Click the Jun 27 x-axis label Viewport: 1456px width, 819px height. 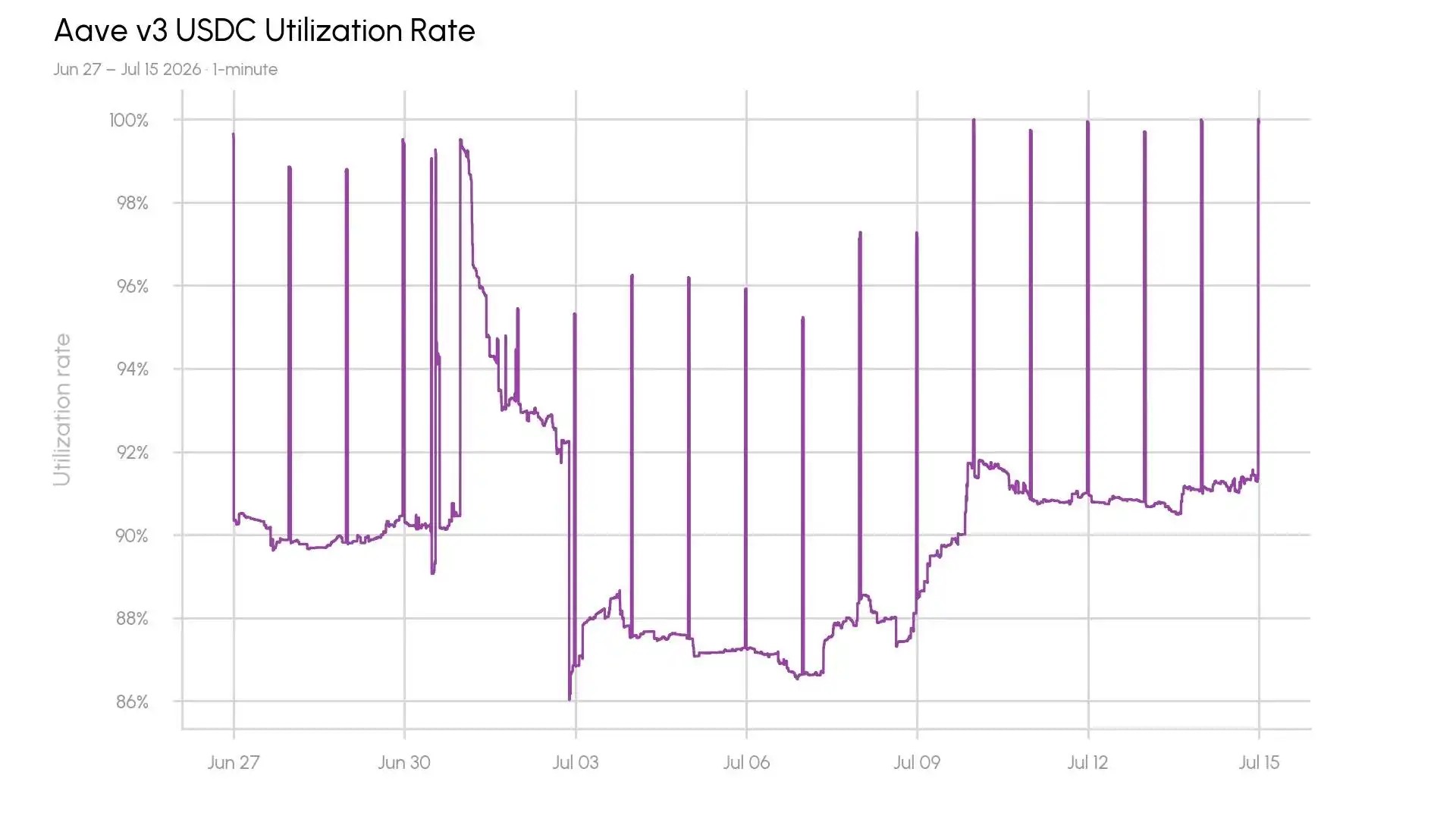coord(234,762)
